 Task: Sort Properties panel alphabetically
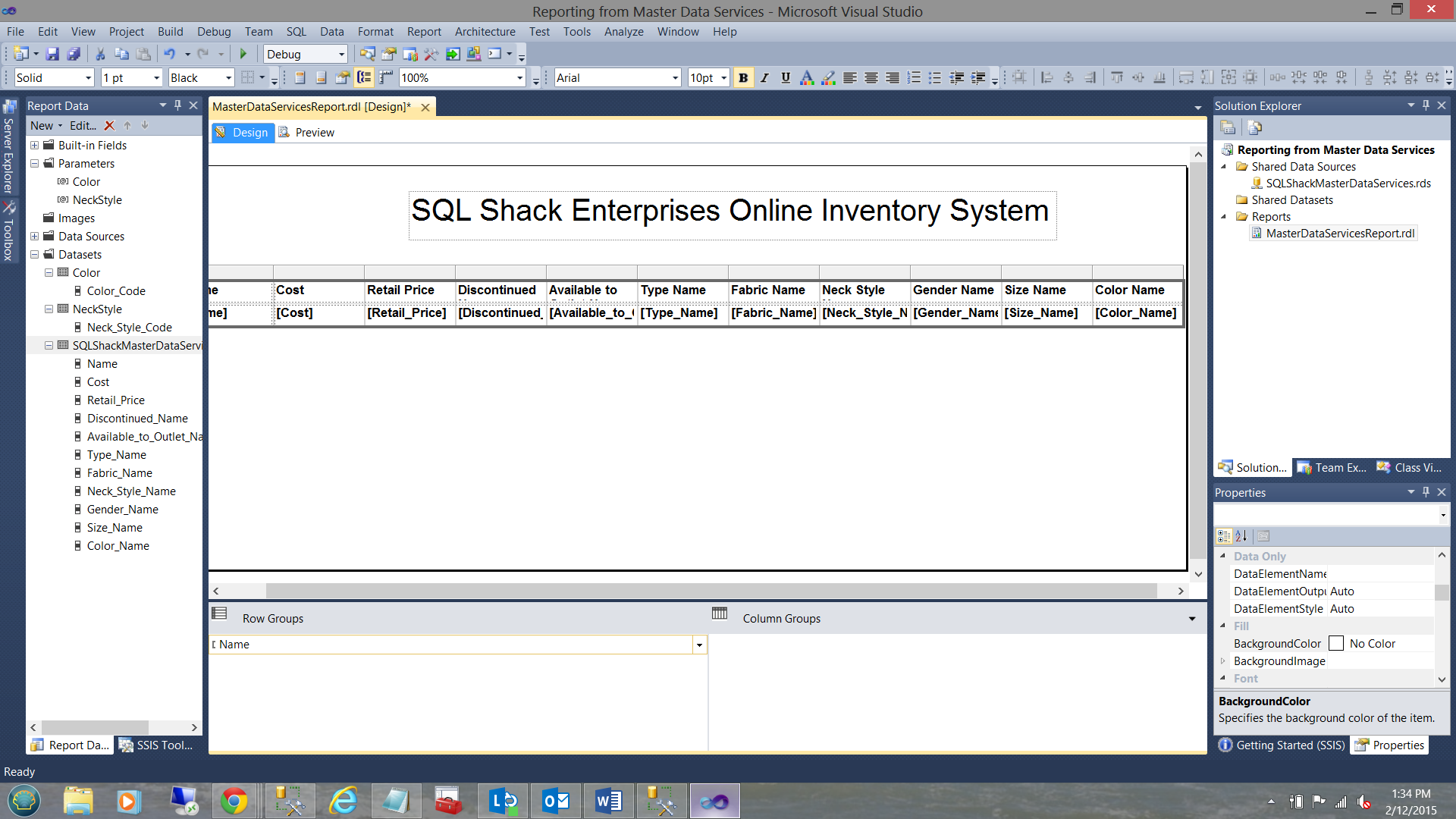click(x=1241, y=536)
